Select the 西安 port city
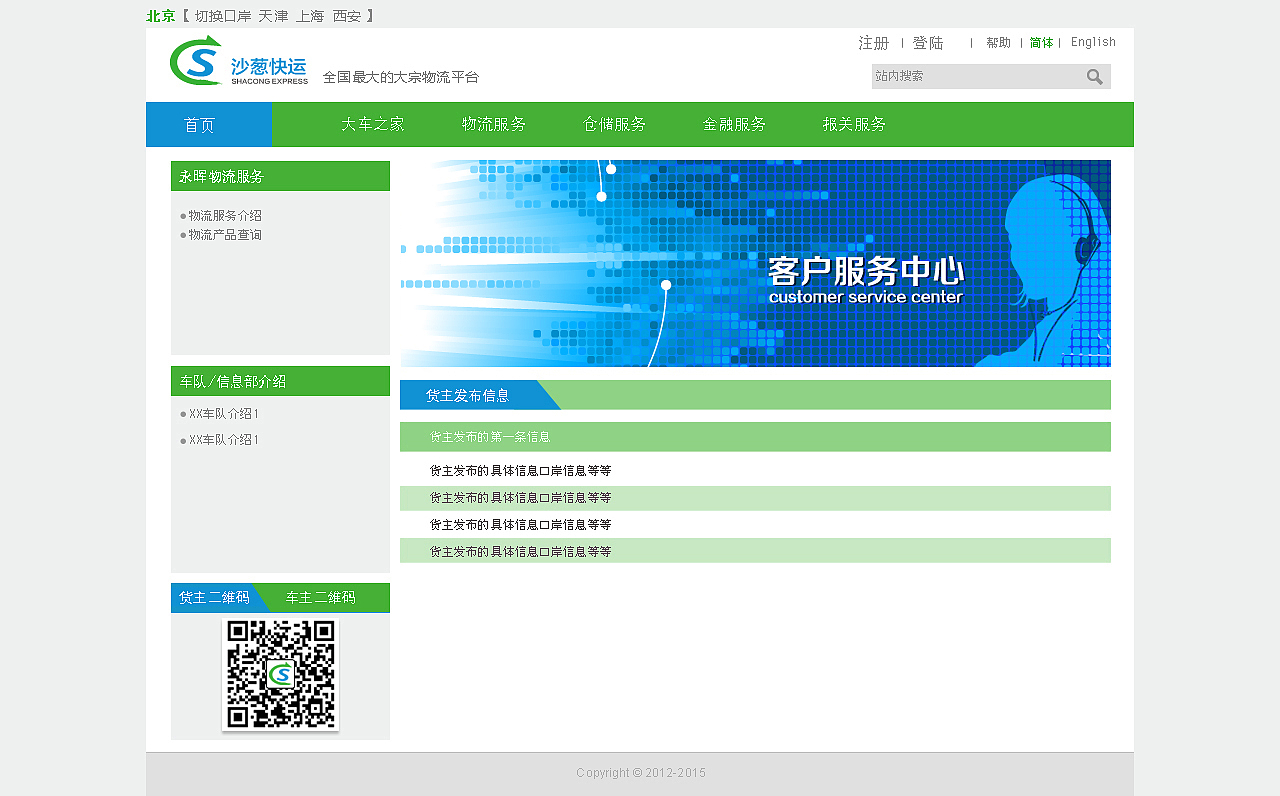Viewport: 1280px width, 796px height. pyautogui.click(x=347, y=16)
